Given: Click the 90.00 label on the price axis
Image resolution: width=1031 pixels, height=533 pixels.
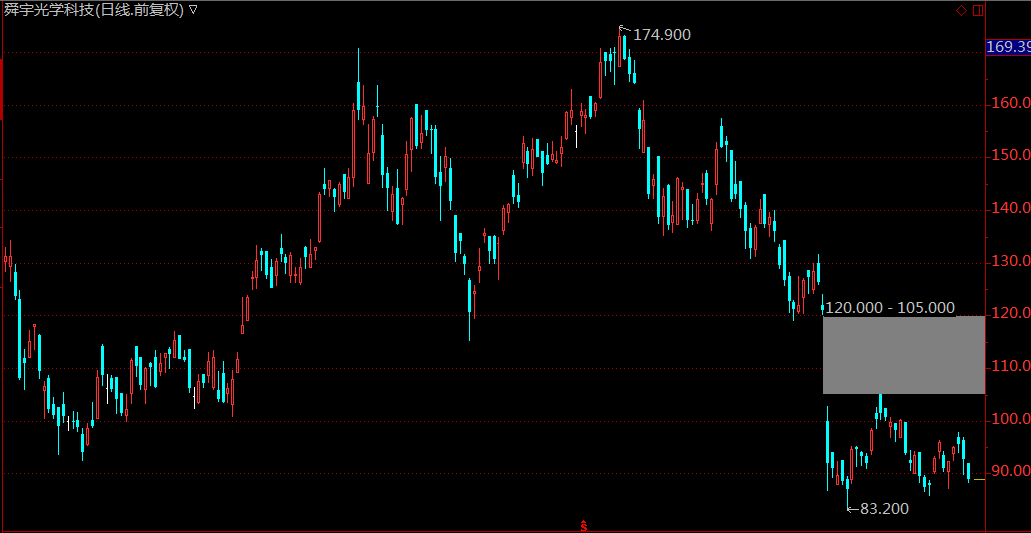Looking at the screenshot, I should pos(1010,471).
